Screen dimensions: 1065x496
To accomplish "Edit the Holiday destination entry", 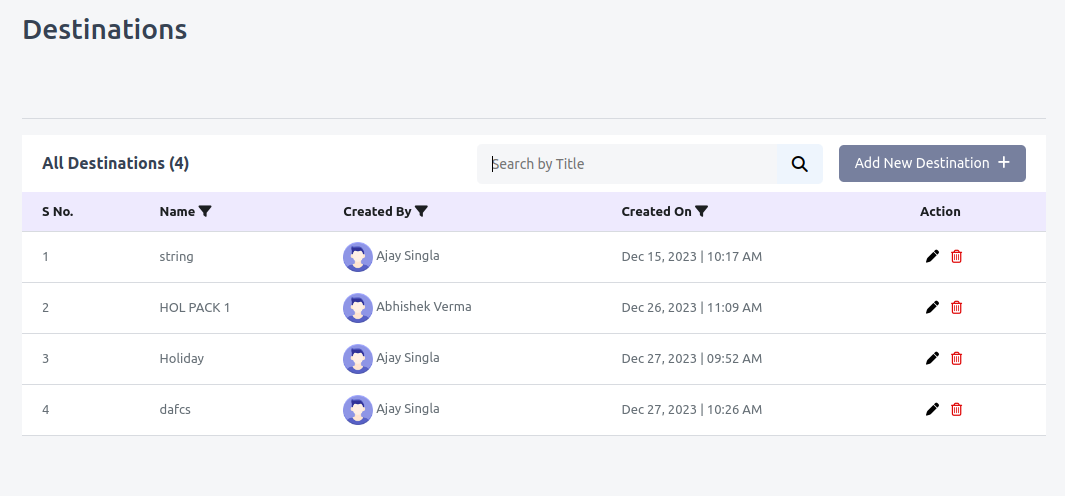I will (933, 358).
